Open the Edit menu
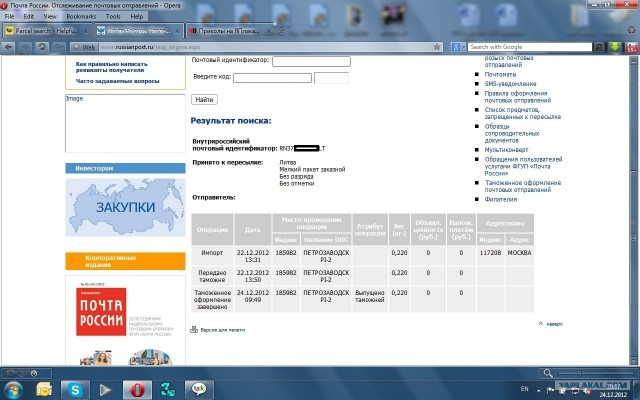The width and height of the screenshot is (640, 400). point(29,16)
